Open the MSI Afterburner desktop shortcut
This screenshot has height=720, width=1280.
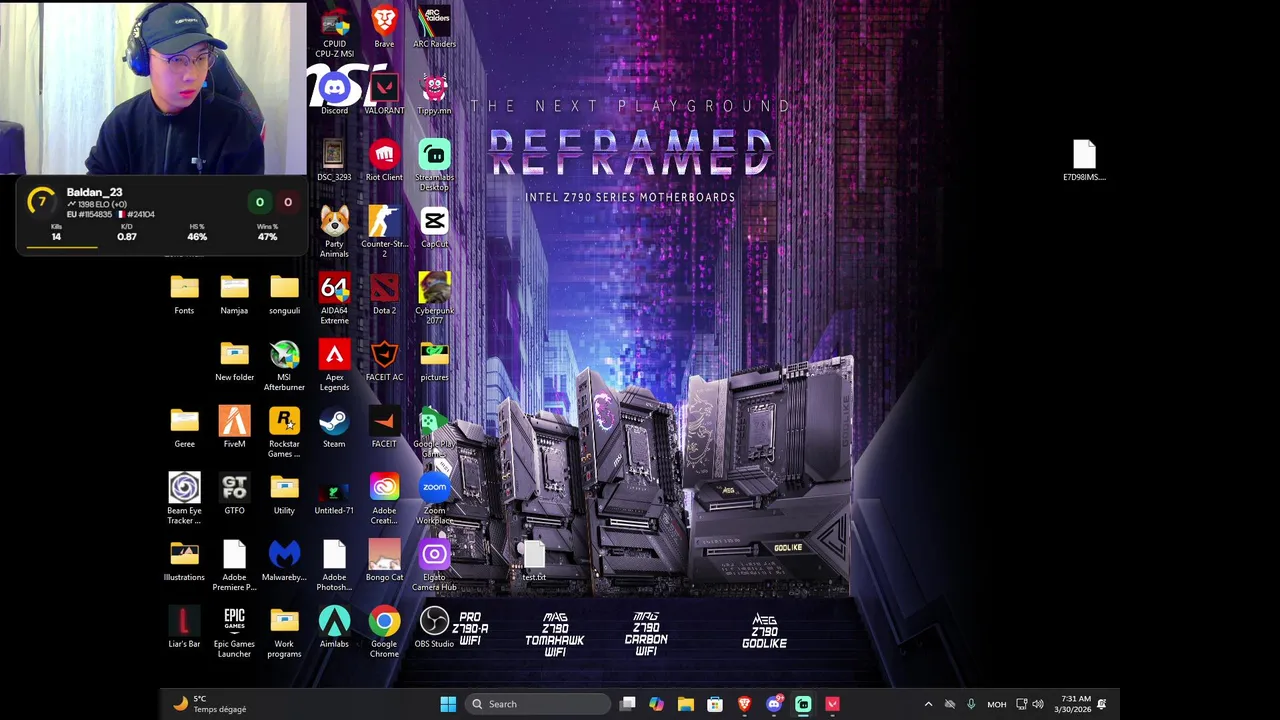[284, 366]
